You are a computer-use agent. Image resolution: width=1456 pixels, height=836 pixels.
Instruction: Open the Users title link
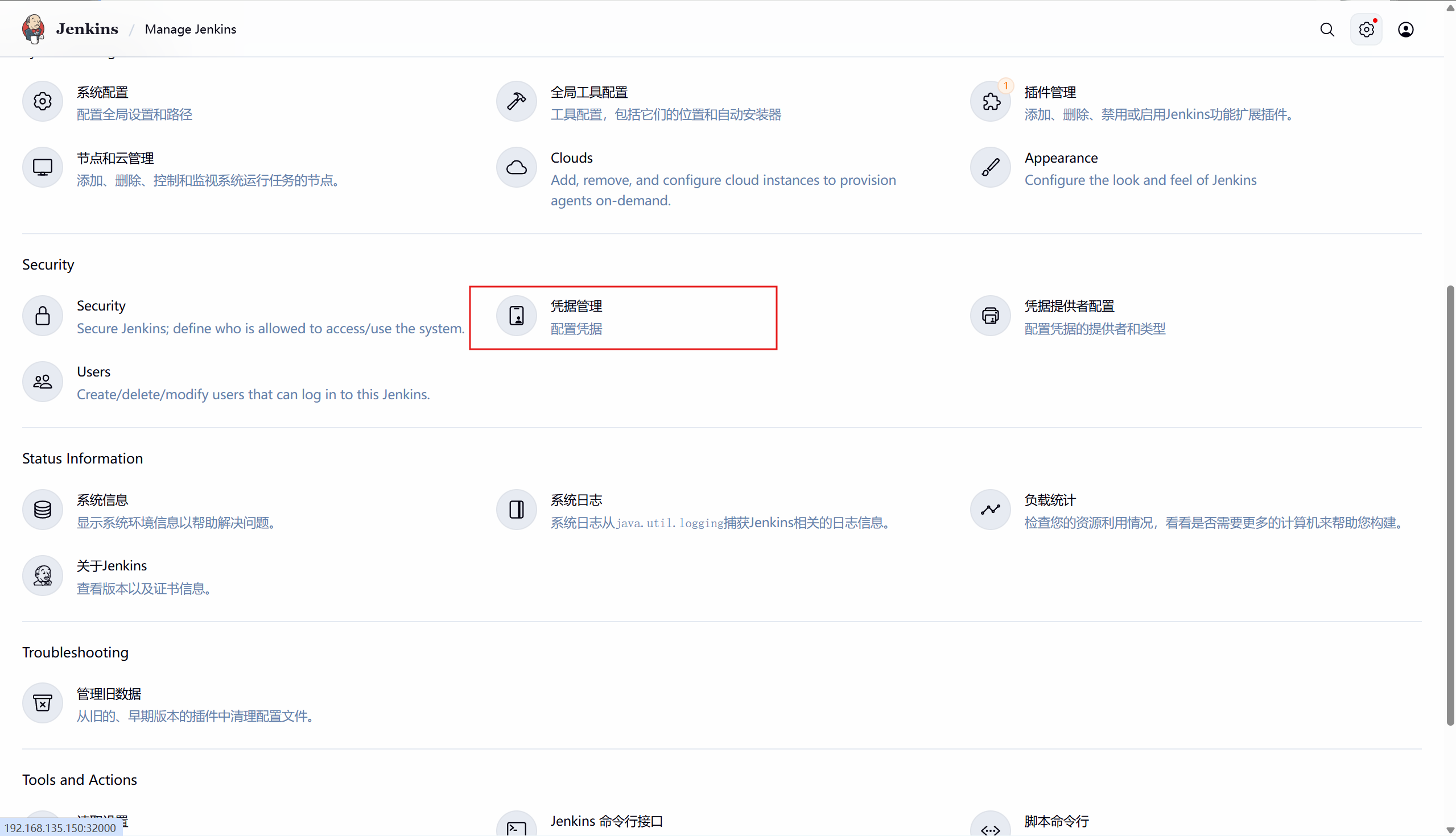94,371
